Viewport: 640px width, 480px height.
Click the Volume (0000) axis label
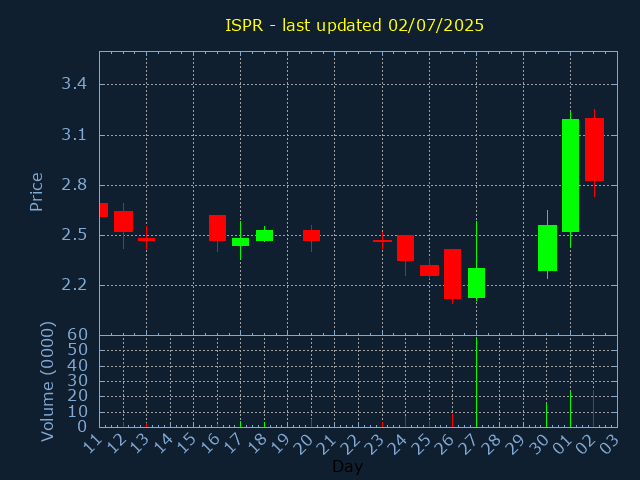pyautogui.click(x=48, y=382)
